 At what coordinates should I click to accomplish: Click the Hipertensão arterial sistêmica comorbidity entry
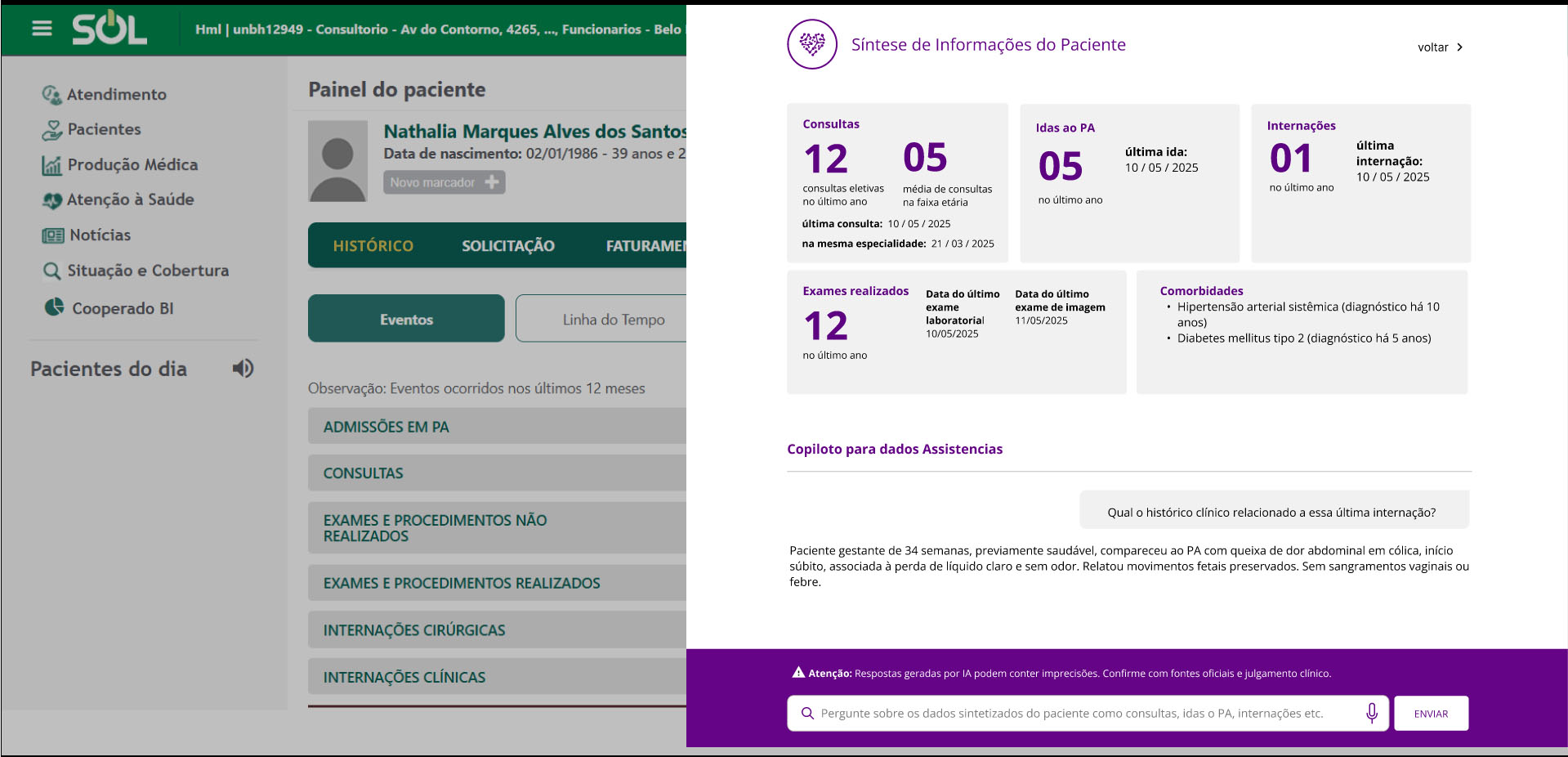[1307, 314]
